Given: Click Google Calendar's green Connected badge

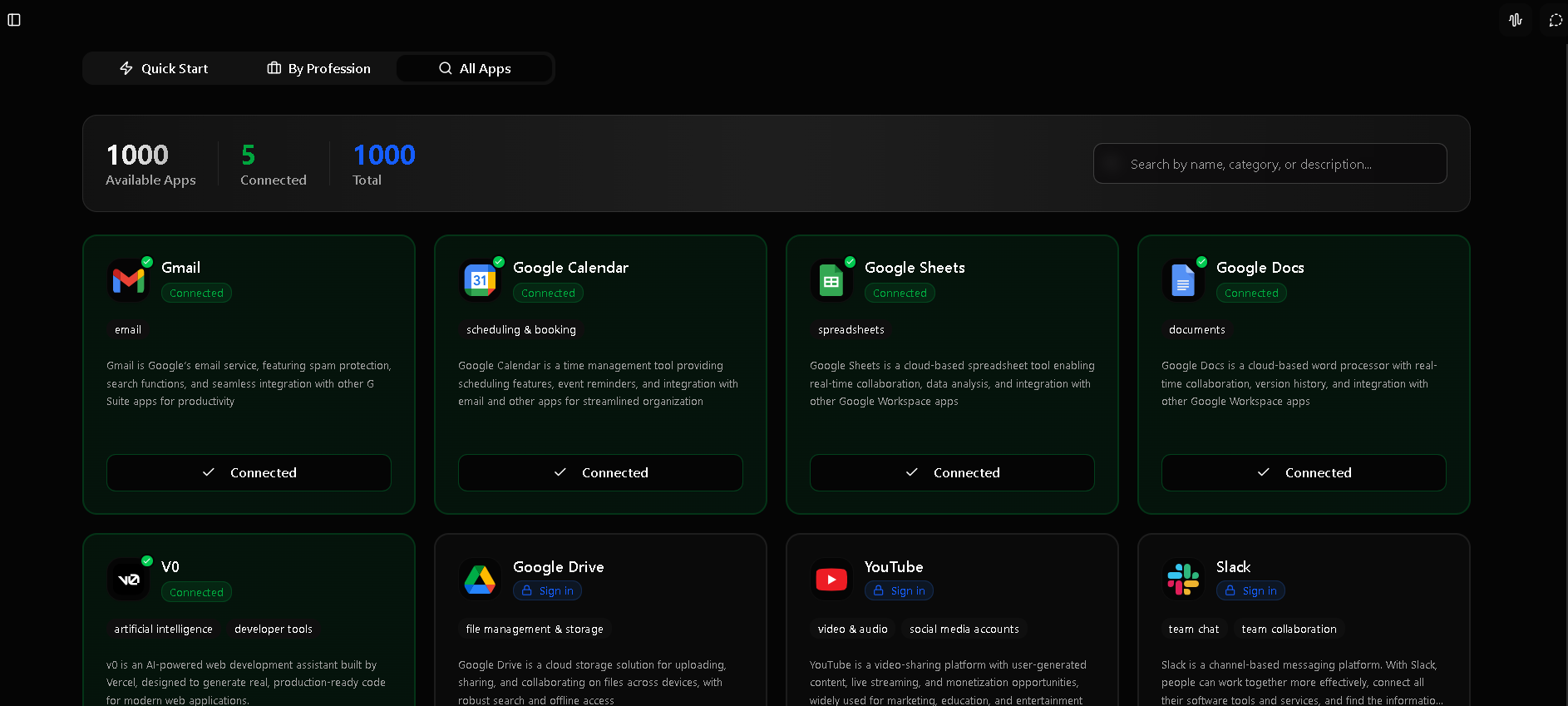Looking at the screenshot, I should tap(548, 293).
